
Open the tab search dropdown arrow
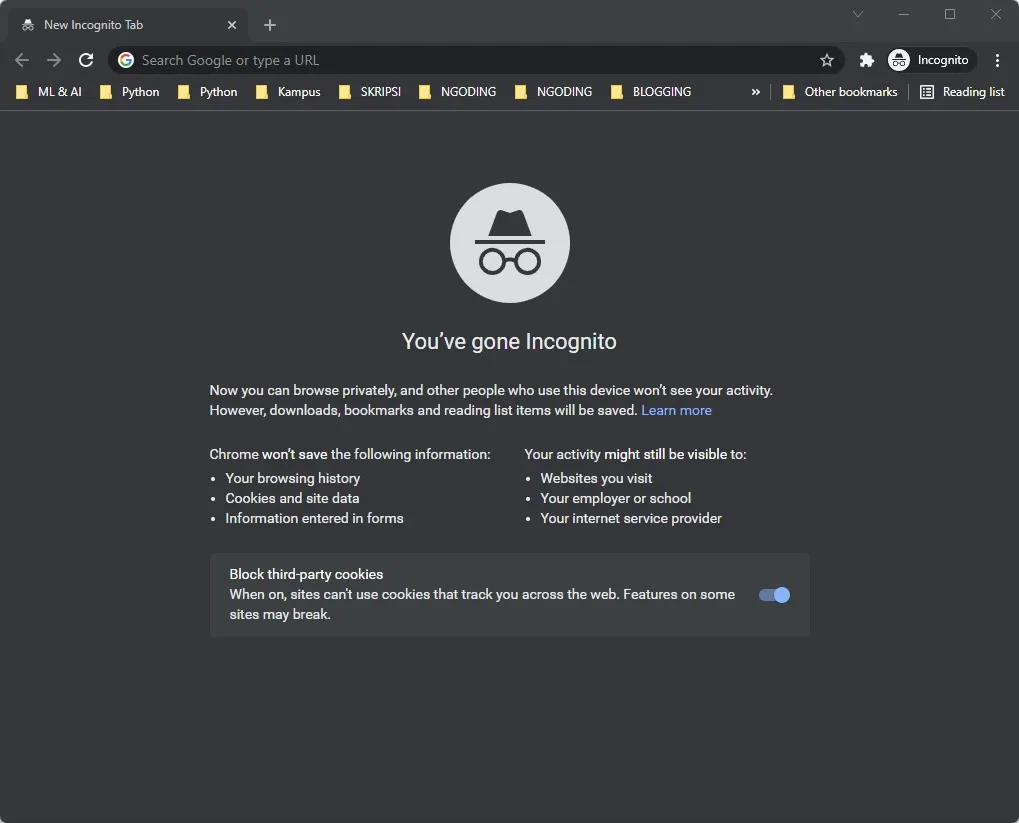click(x=858, y=14)
